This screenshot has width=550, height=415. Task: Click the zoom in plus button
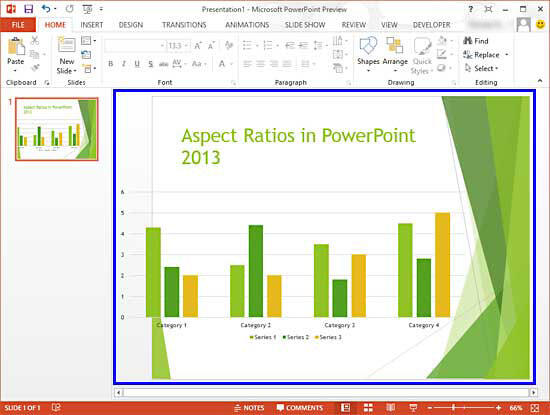pyautogui.click(x=498, y=408)
